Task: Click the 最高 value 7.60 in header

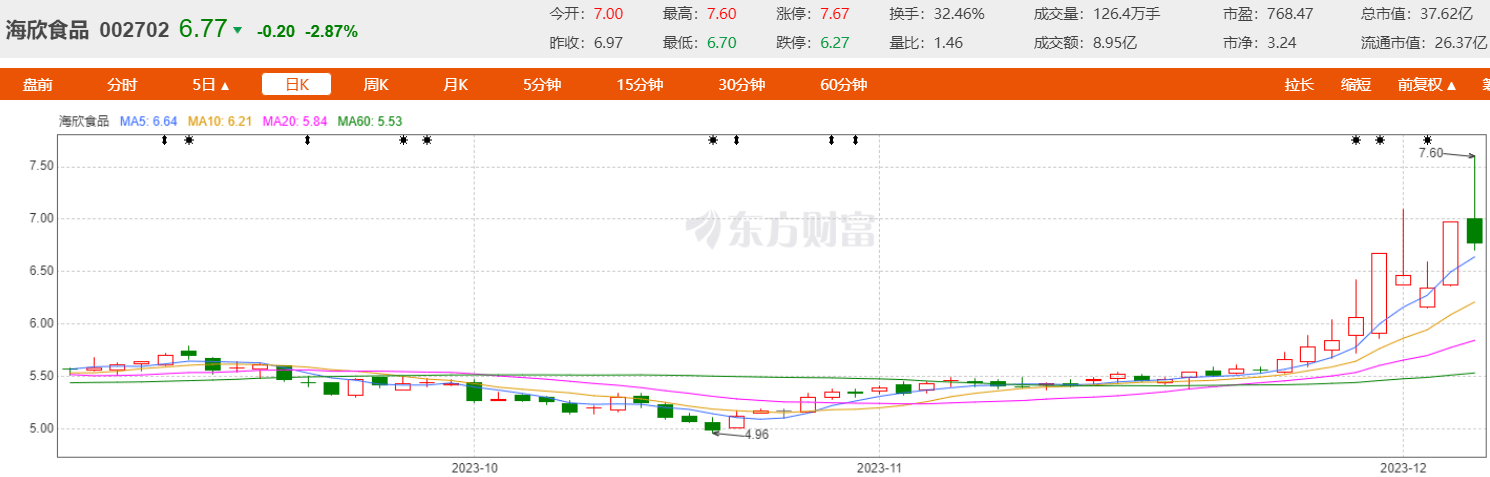Action: click(x=721, y=14)
